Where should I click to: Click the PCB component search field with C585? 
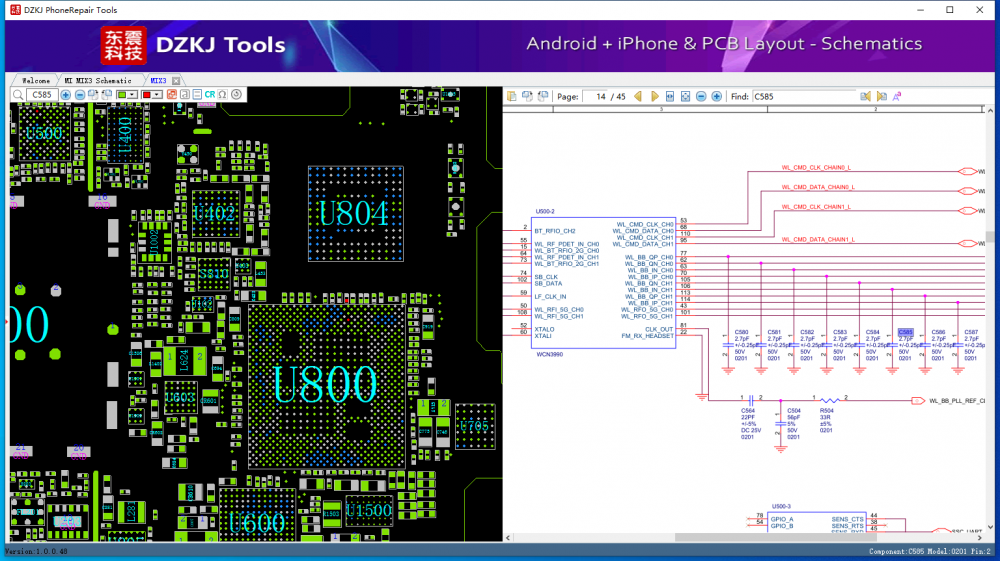click(x=41, y=95)
